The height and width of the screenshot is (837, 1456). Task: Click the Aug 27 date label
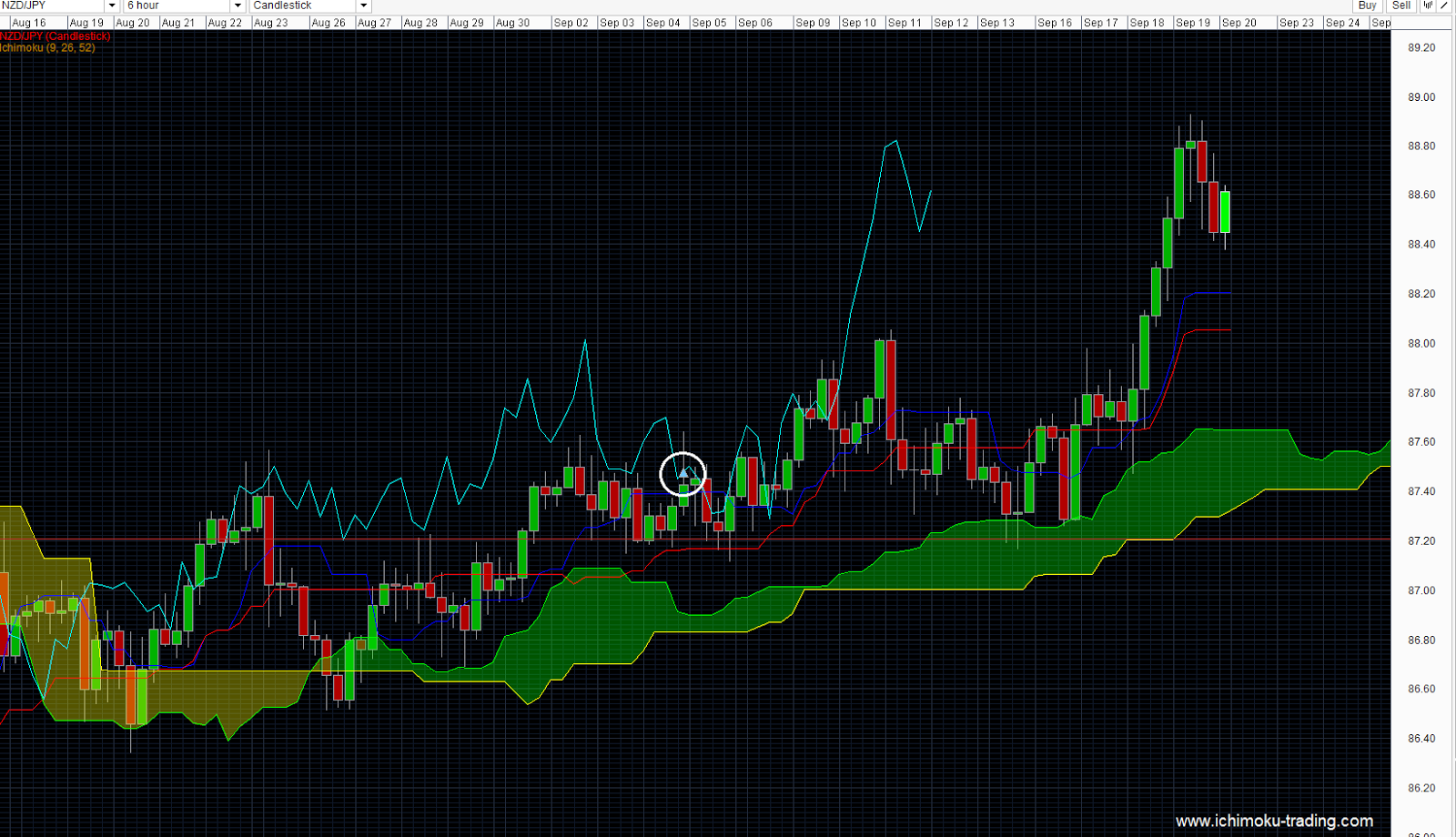[x=374, y=23]
